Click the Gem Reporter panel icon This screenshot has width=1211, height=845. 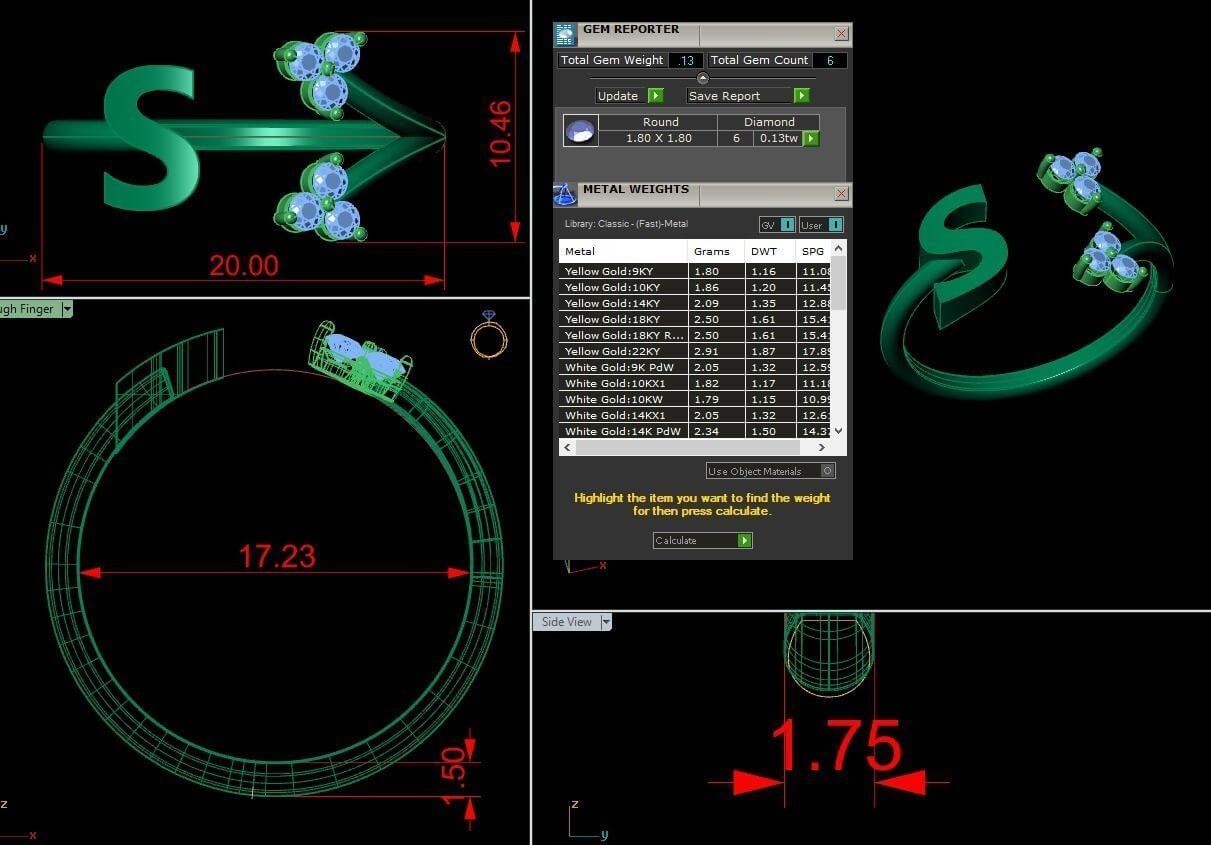click(x=565, y=34)
